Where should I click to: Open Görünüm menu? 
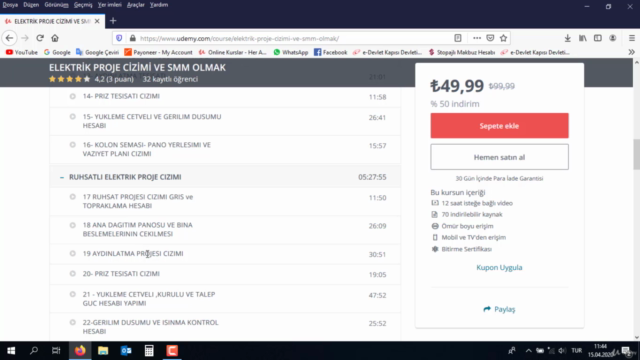pyautogui.click(x=56, y=5)
